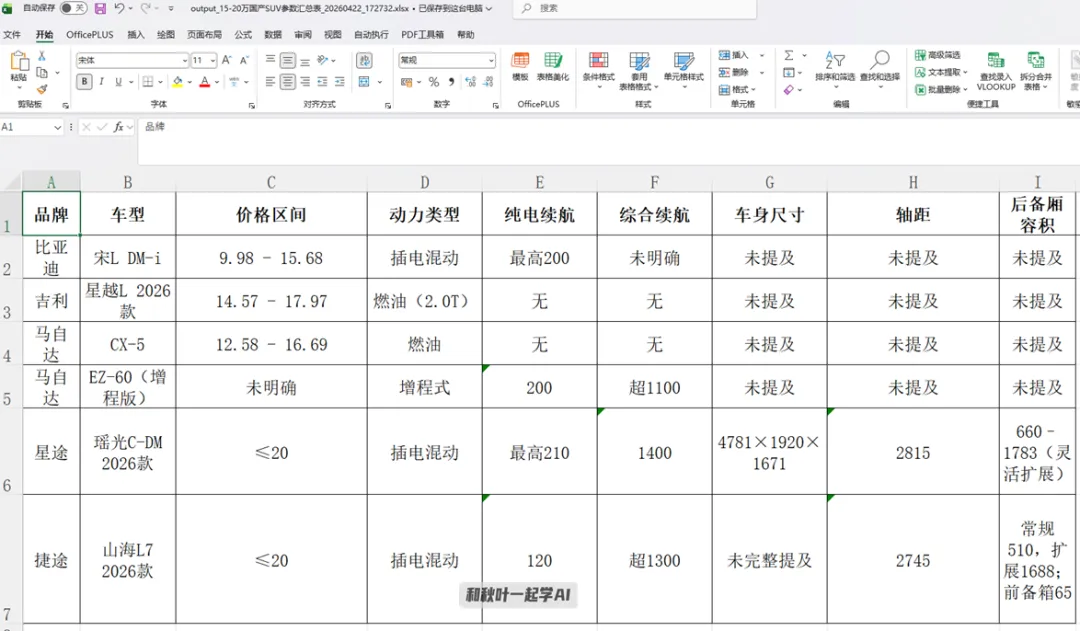
Task: Click 拆分合并表格 button
Action: point(1035,72)
